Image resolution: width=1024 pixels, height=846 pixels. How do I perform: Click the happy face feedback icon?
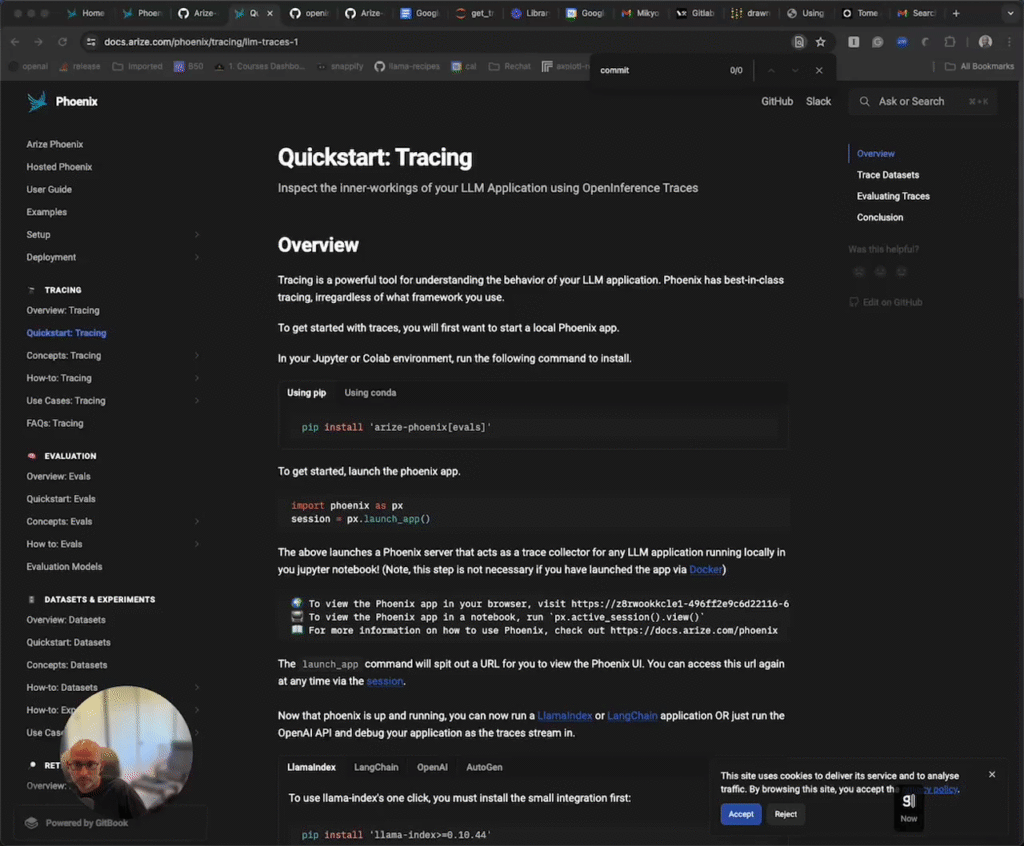[x=901, y=272]
